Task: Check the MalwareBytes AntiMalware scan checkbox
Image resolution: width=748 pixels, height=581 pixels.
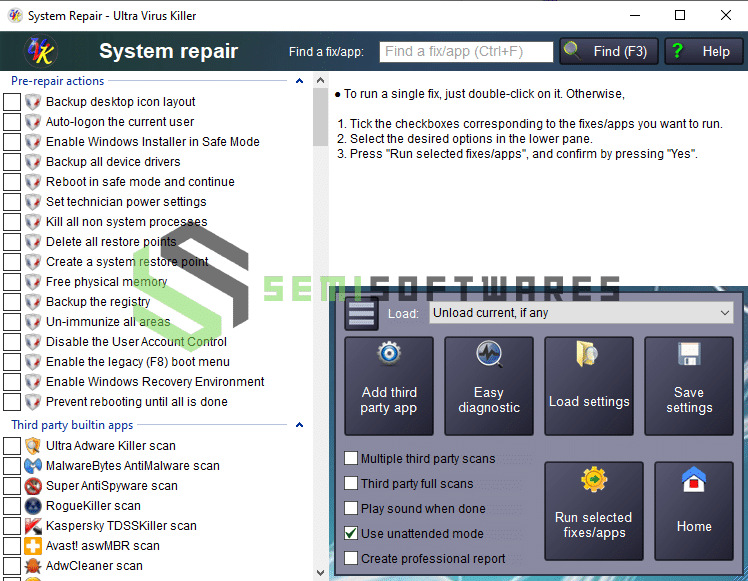Action: (x=12, y=466)
